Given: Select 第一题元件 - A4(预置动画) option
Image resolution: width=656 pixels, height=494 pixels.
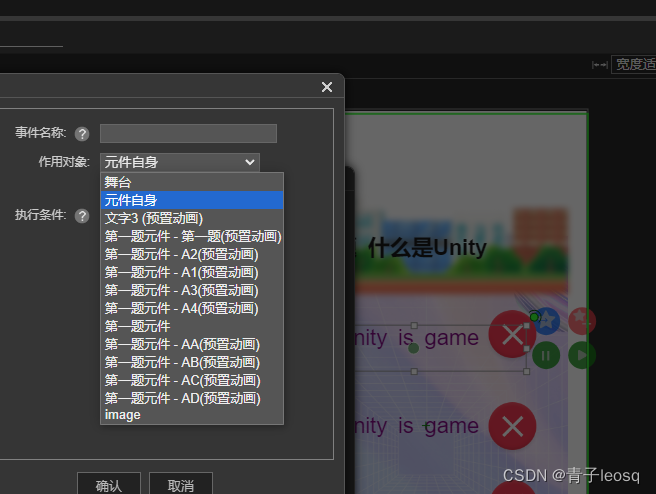Looking at the screenshot, I should [x=192, y=308].
